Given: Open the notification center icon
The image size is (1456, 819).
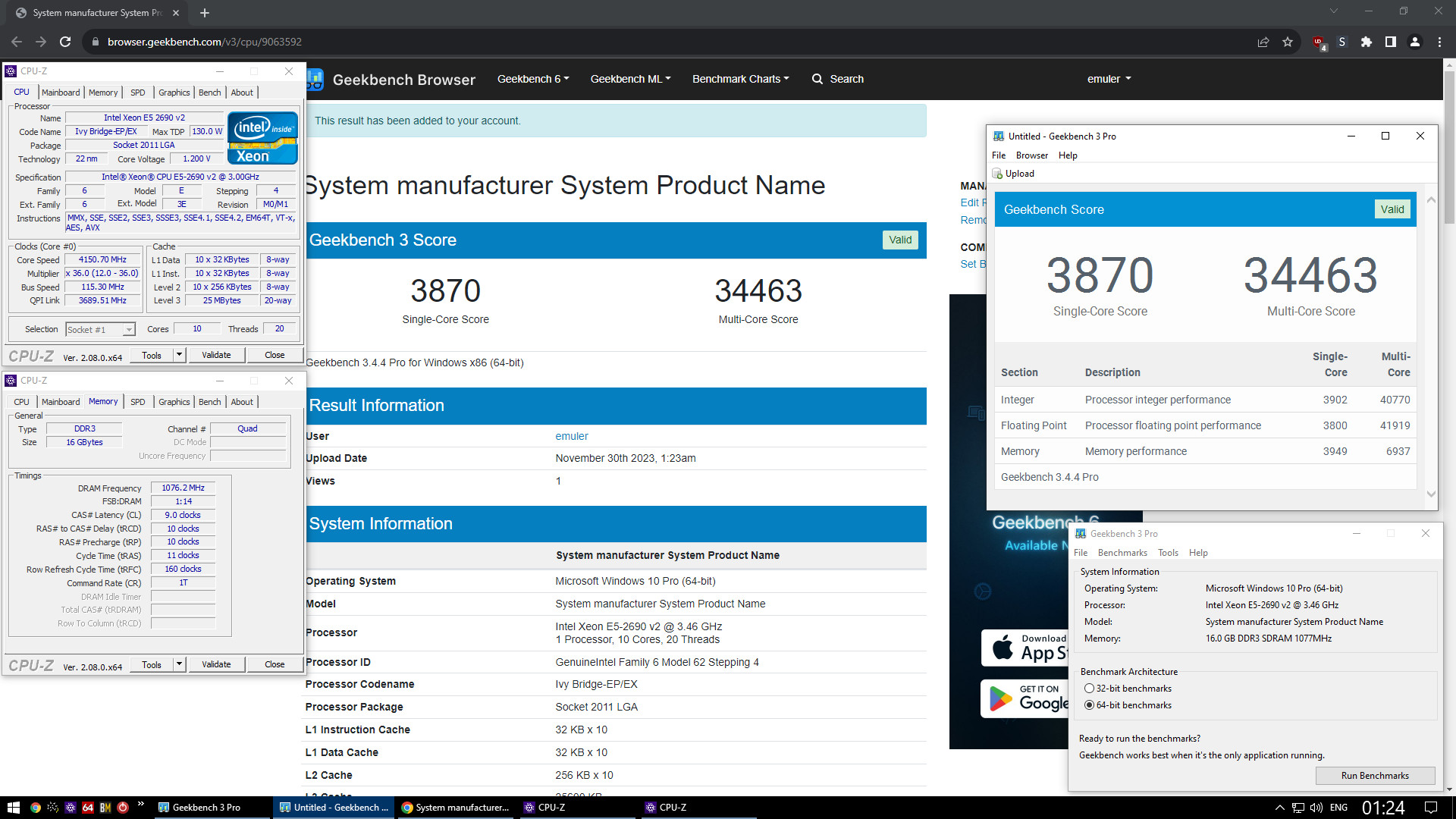Looking at the screenshot, I should [x=1431, y=808].
